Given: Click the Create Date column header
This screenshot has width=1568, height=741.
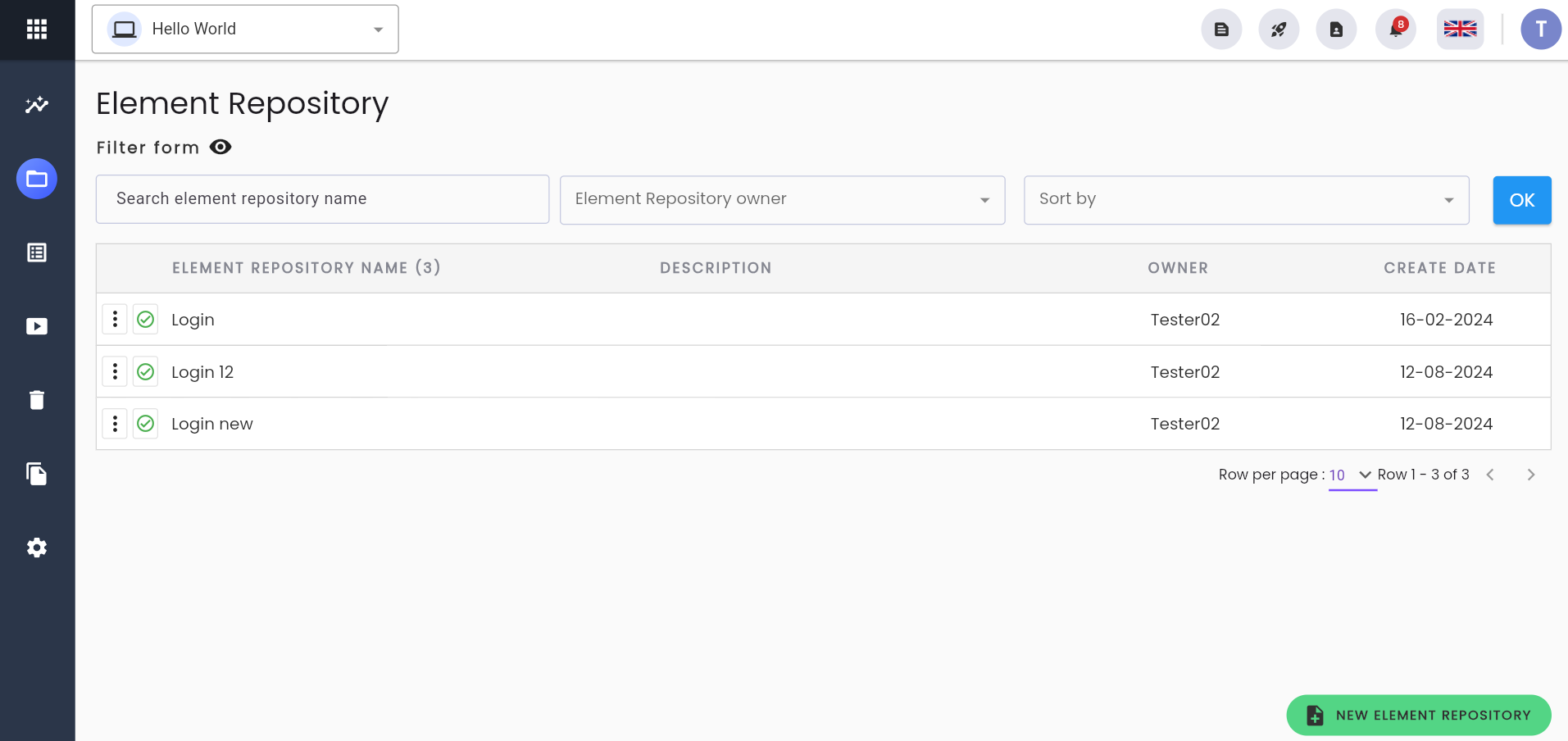Looking at the screenshot, I should (1439, 268).
